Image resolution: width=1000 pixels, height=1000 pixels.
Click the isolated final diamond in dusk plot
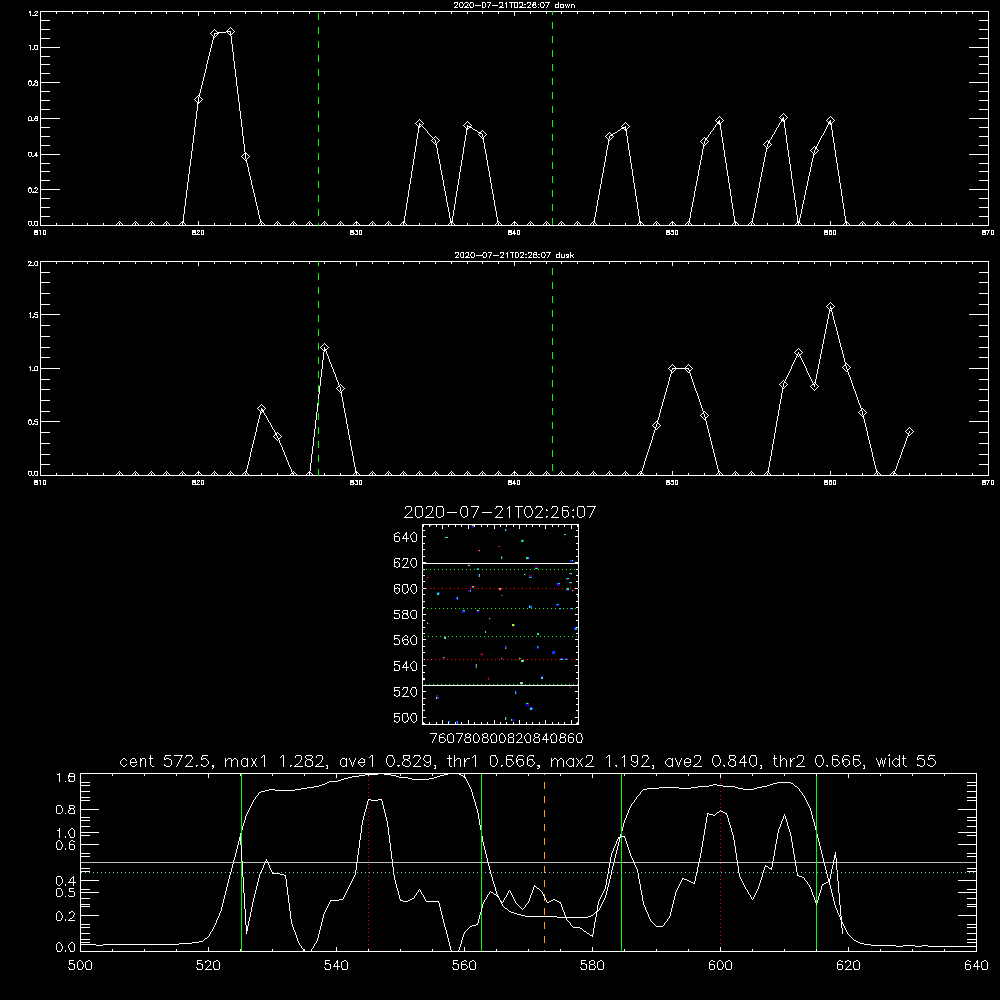tap(909, 432)
